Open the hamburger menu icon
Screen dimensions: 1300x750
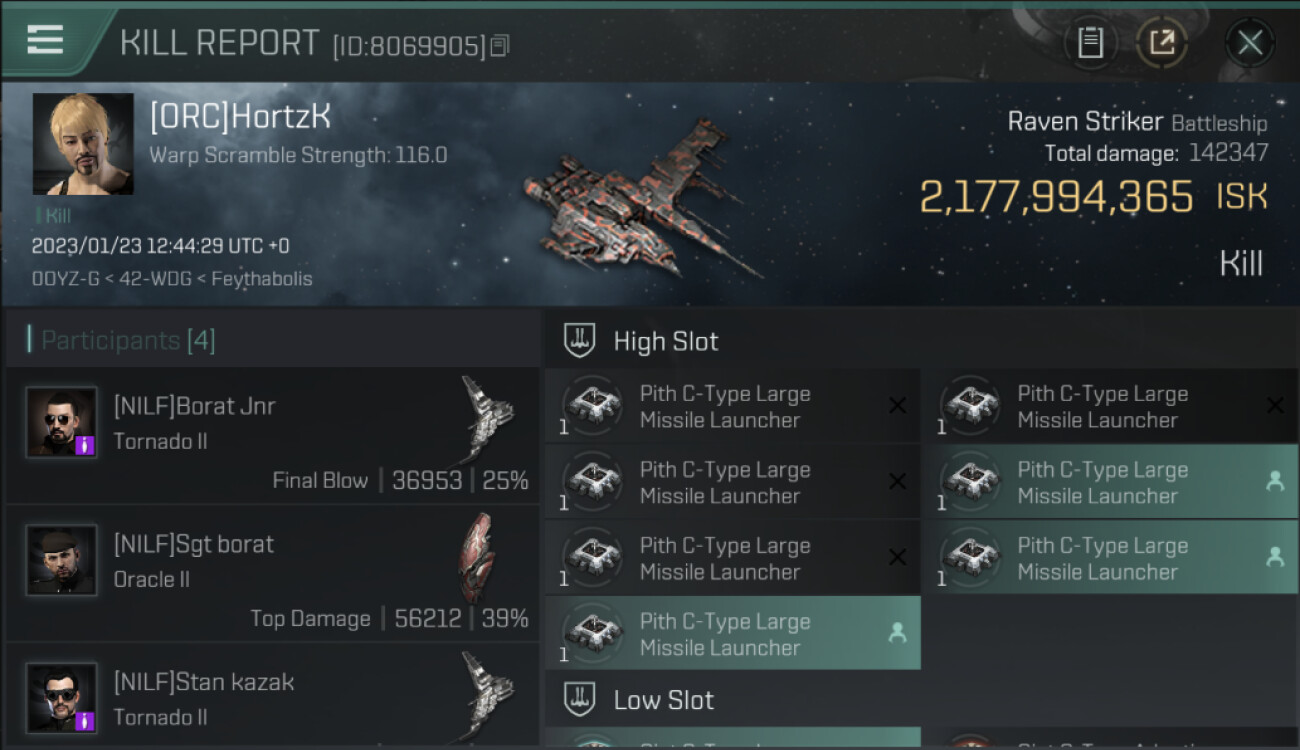(45, 40)
